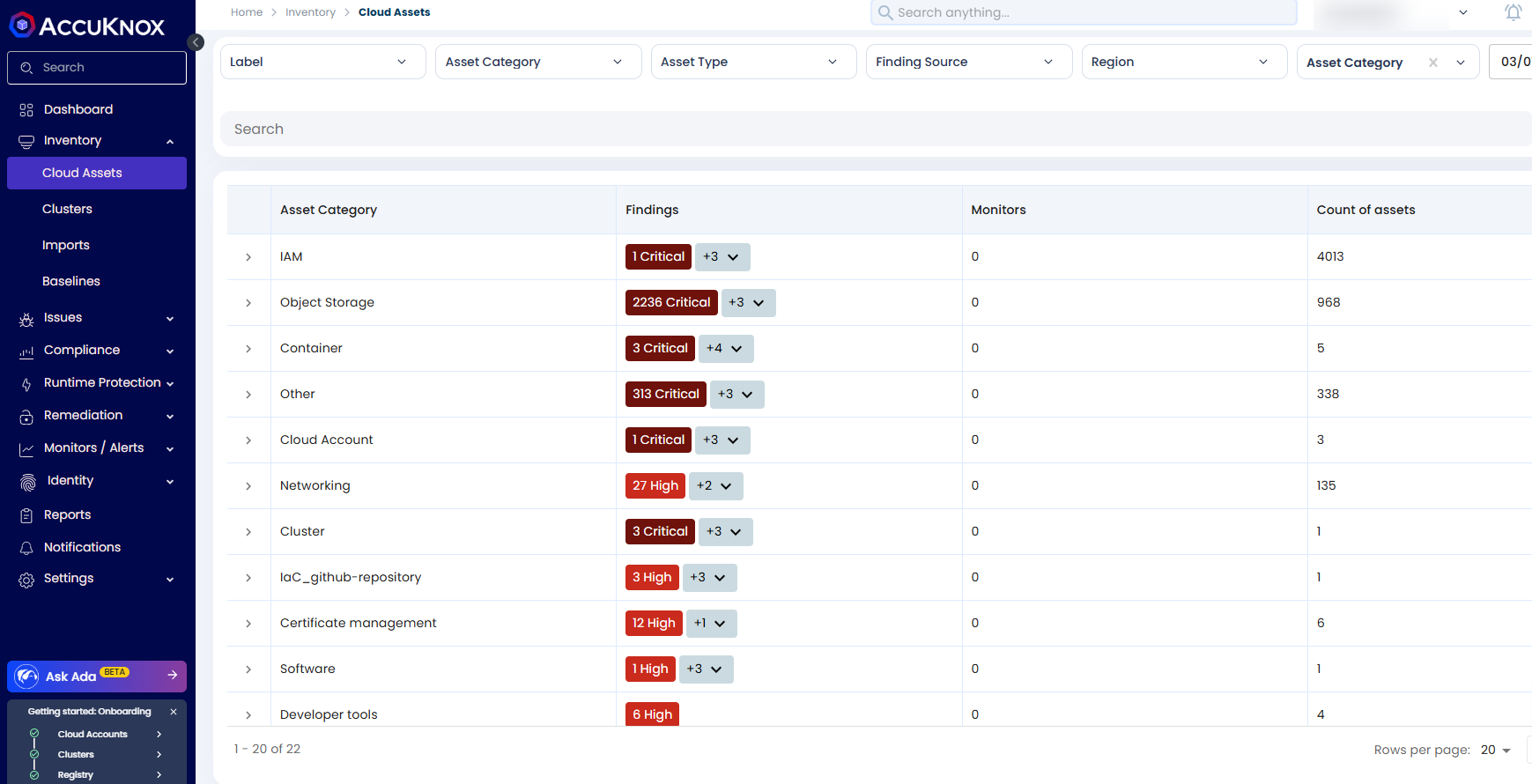Expand the Networking row
1532x784 pixels.
coord(248,486)
